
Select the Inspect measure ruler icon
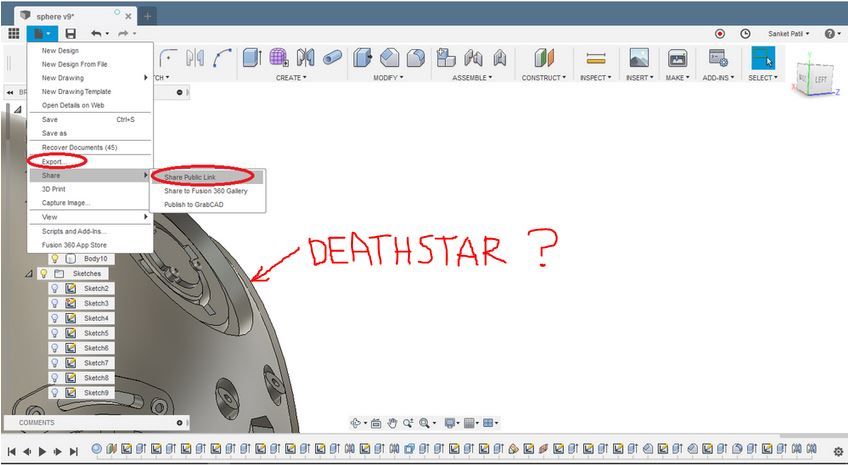[x=596, y=58]
